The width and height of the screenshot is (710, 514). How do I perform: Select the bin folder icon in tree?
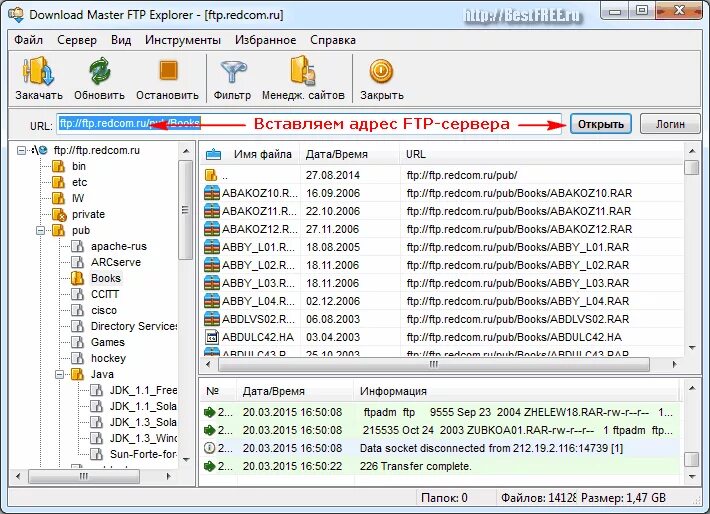[58, 166]
